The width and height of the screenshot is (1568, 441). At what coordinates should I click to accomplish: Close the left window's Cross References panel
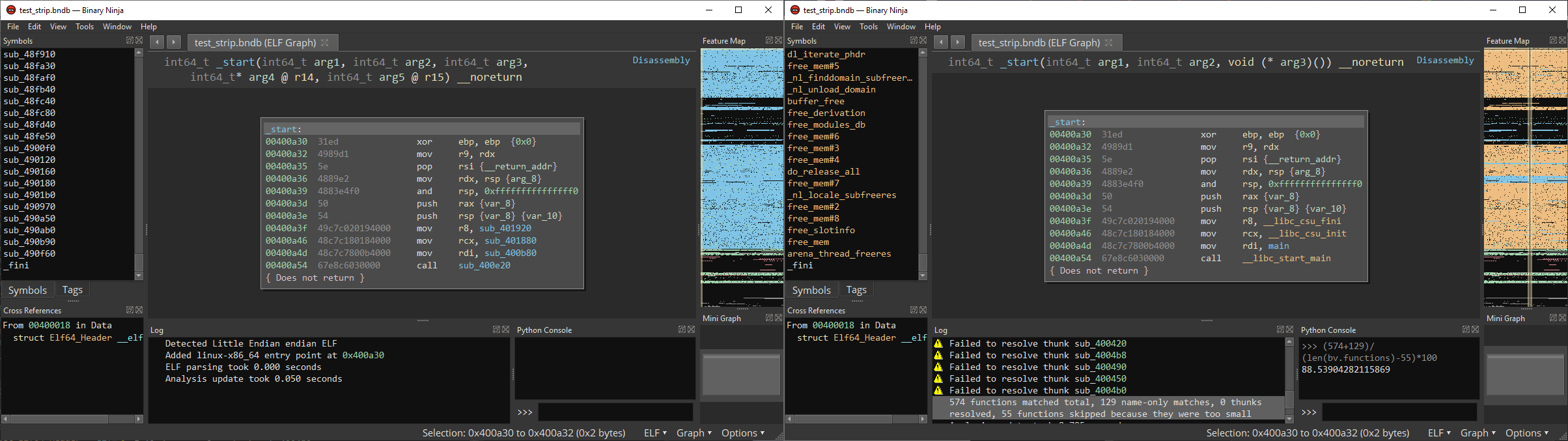(139, 310)
